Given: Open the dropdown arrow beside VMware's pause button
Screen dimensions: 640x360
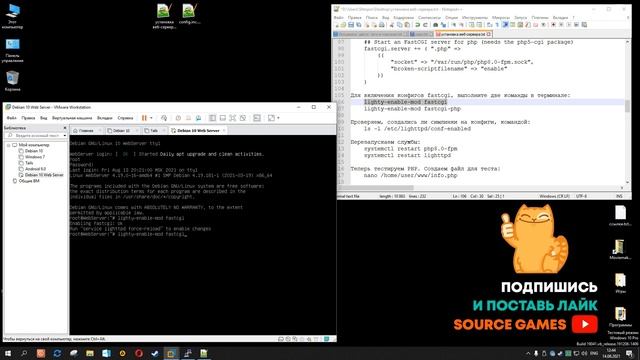Looking at the screenshot, I should tap(151, 118).
